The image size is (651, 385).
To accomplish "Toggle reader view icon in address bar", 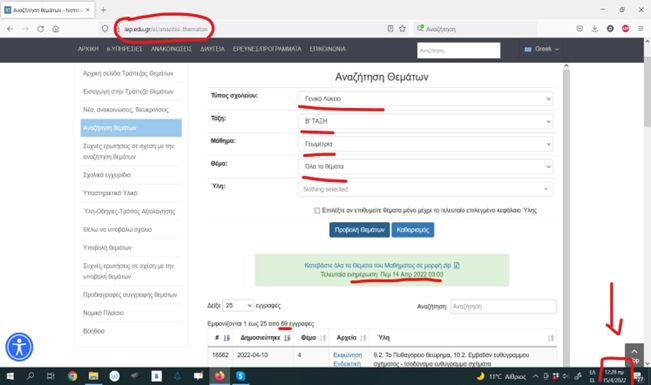I will [390, 29].
